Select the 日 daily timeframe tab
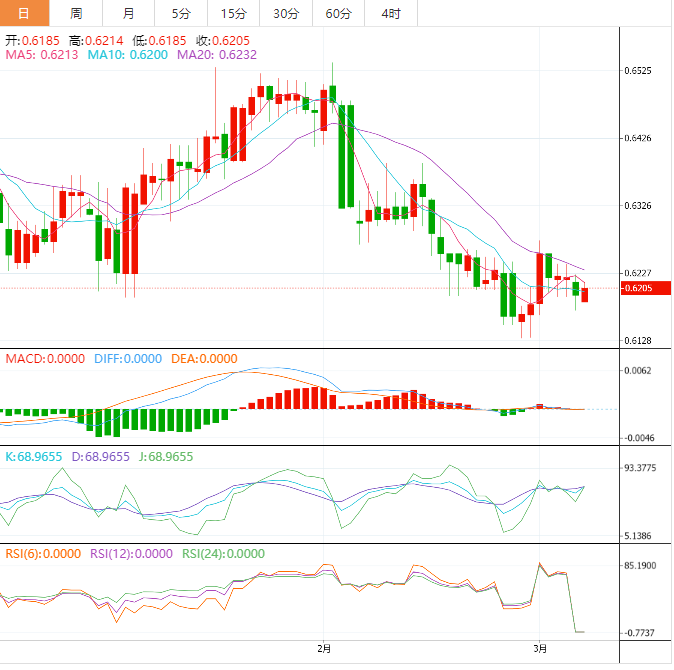674x670 pixels. pyautogui.click(x=25, y=13)
